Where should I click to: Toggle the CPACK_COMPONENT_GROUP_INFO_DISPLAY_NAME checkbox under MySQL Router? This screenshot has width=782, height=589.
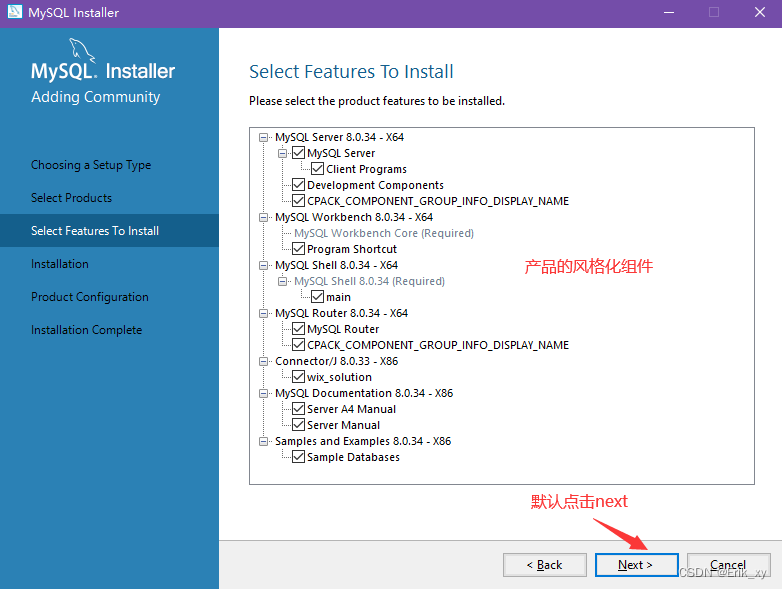point(298,345)
